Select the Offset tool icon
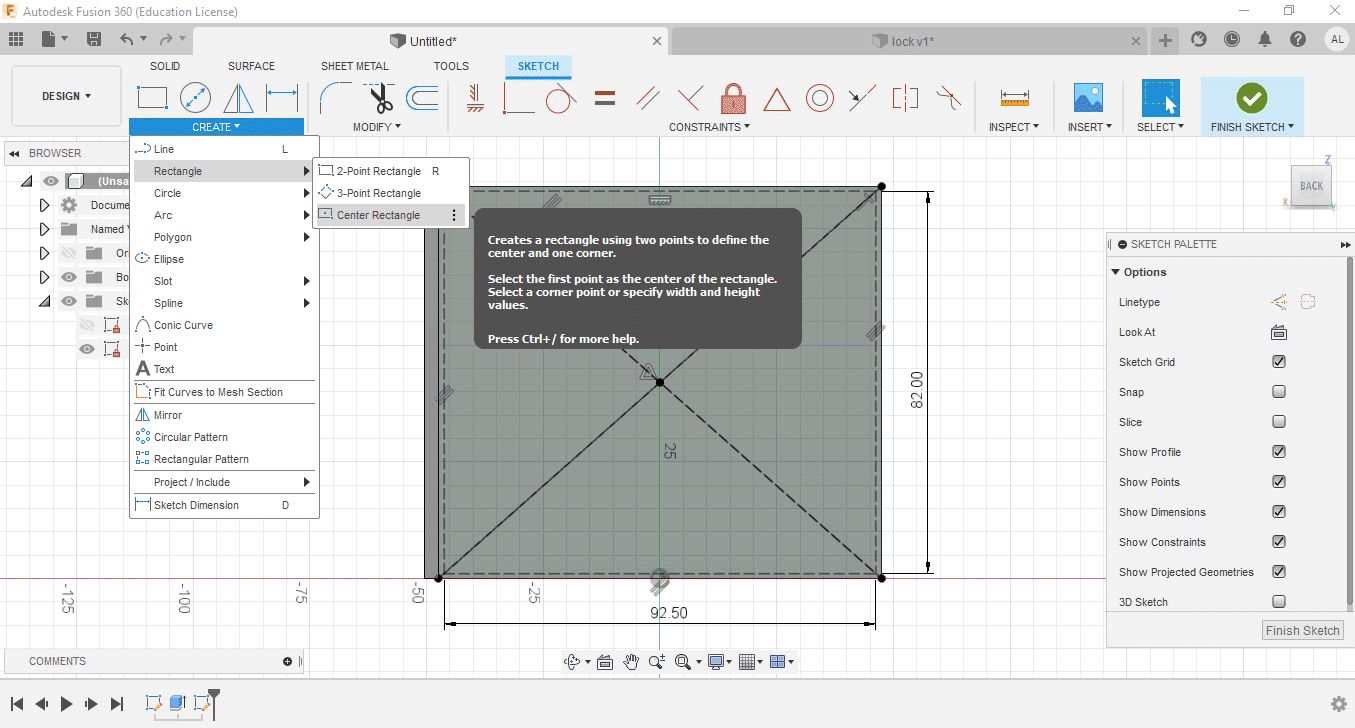1355x728 pixels. (422, 98)
